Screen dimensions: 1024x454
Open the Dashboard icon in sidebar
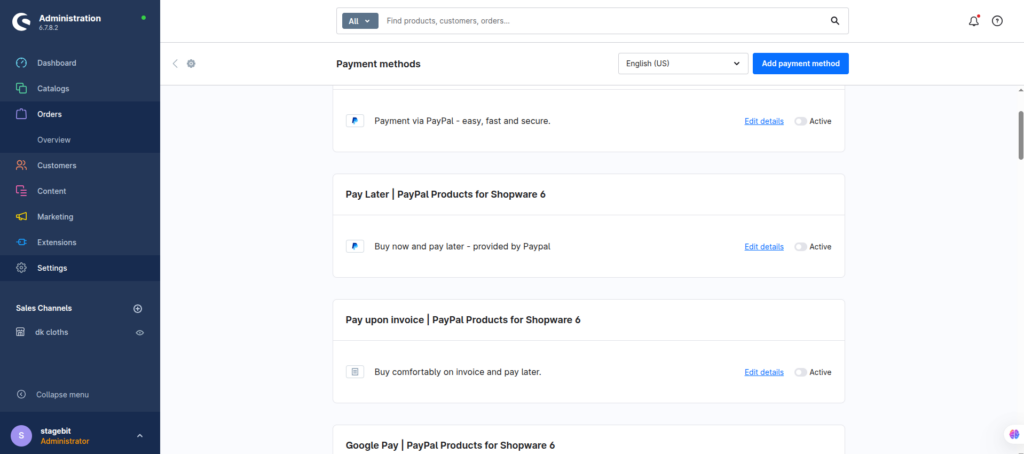coord(22,63)
